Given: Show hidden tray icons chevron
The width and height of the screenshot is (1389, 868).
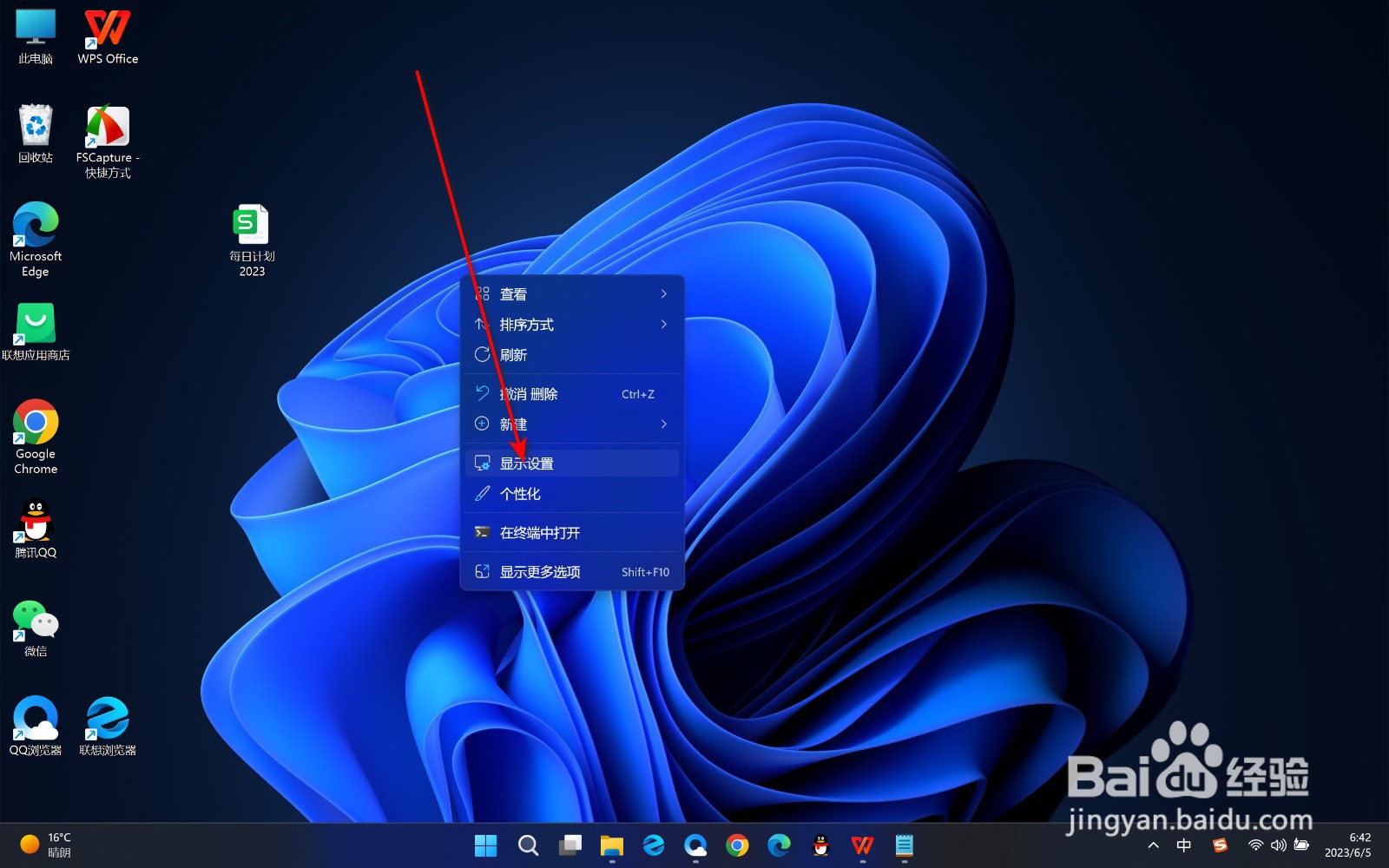Looking at the screenshot, I should [x=1154, y=845].
